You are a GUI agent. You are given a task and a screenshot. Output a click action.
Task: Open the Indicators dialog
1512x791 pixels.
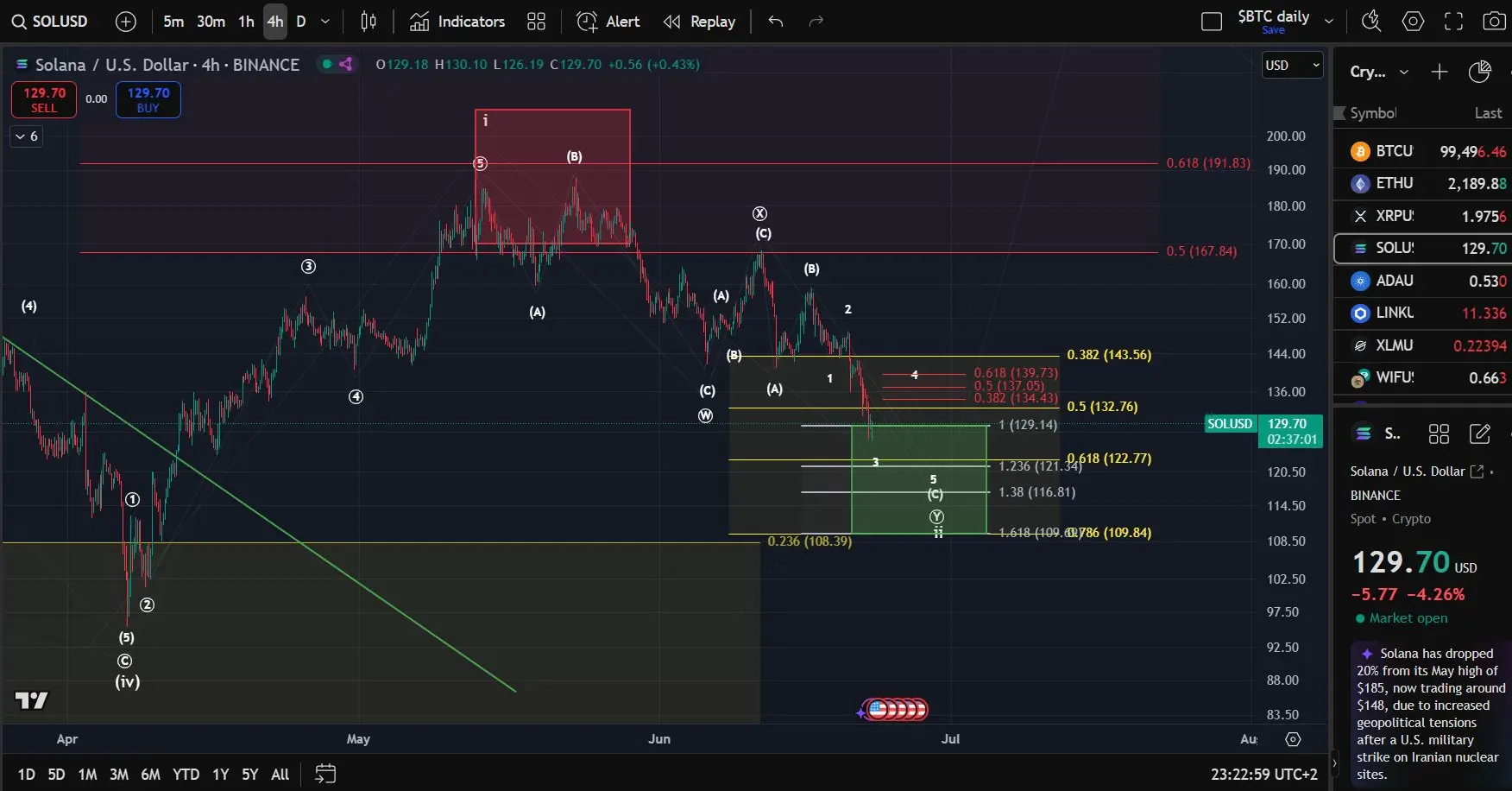pyautogui.click(x=457, y=22)
